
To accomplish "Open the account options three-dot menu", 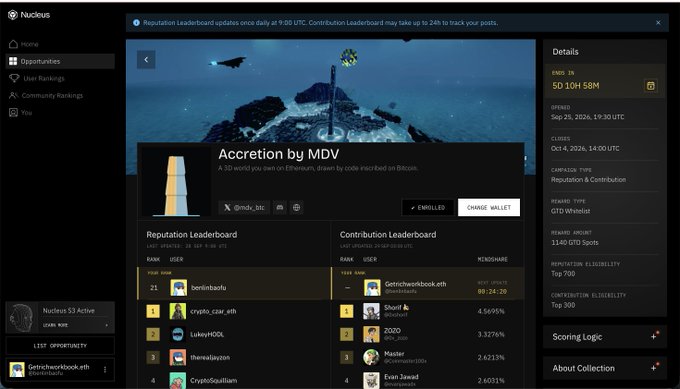I will (105, 369).
